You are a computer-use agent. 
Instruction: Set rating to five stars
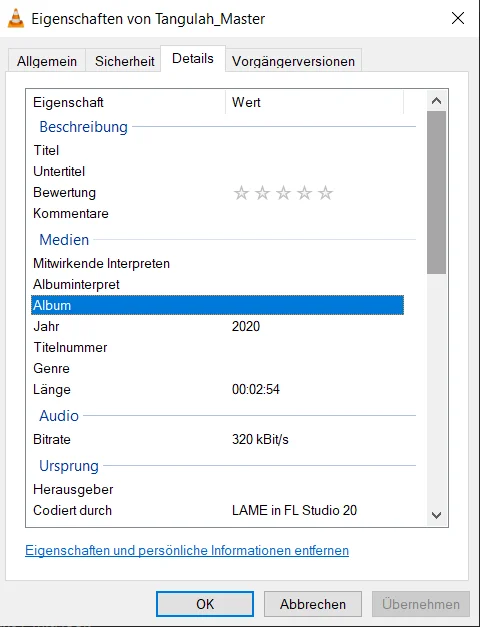click(325, 193)
